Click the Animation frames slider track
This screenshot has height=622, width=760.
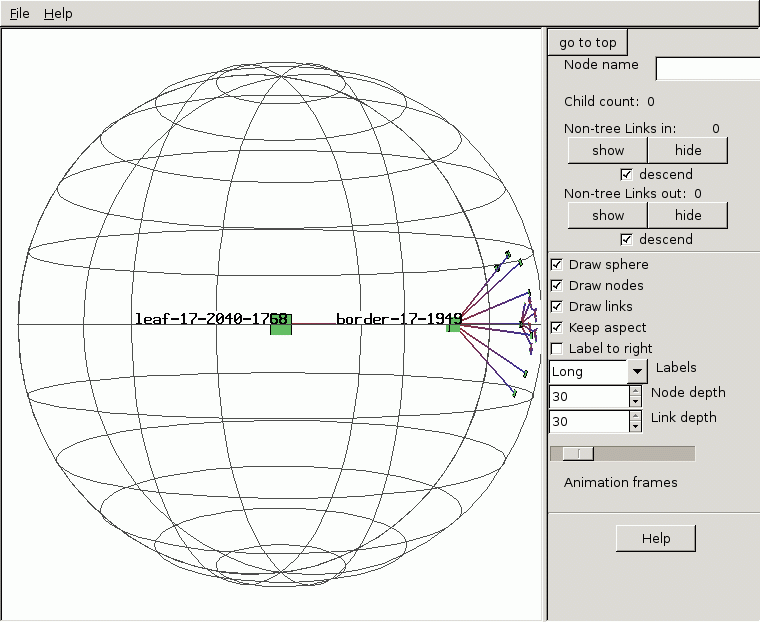pos(622,454)
